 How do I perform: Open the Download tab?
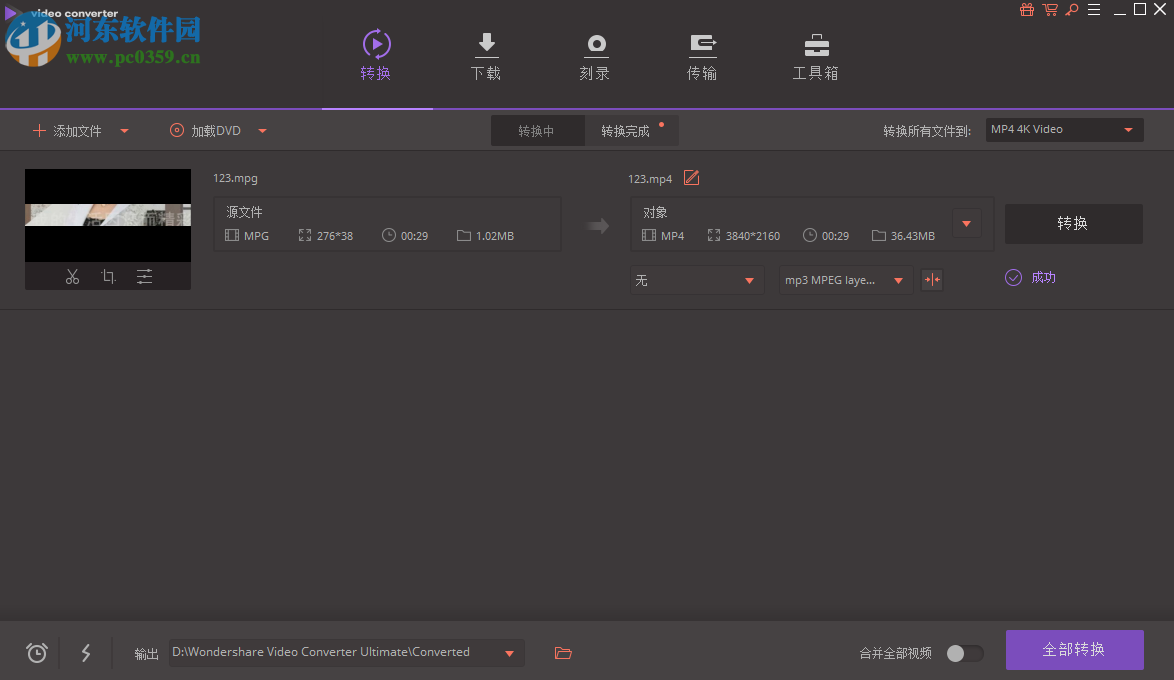coord(486,57)
